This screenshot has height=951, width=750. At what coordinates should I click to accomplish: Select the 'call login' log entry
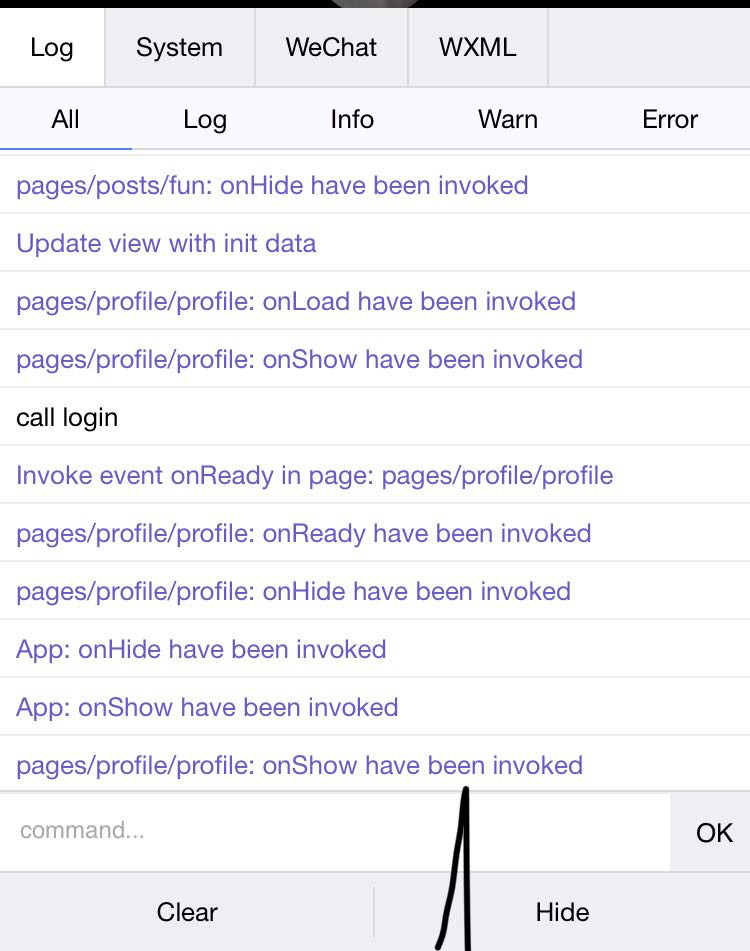pos(67,417)
